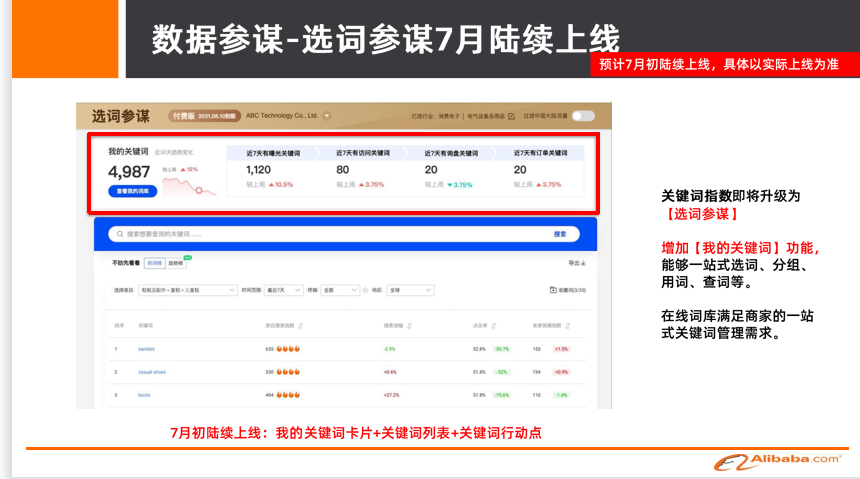
Task: Click the edit industry pencil icon
Action: click(512, 116)
